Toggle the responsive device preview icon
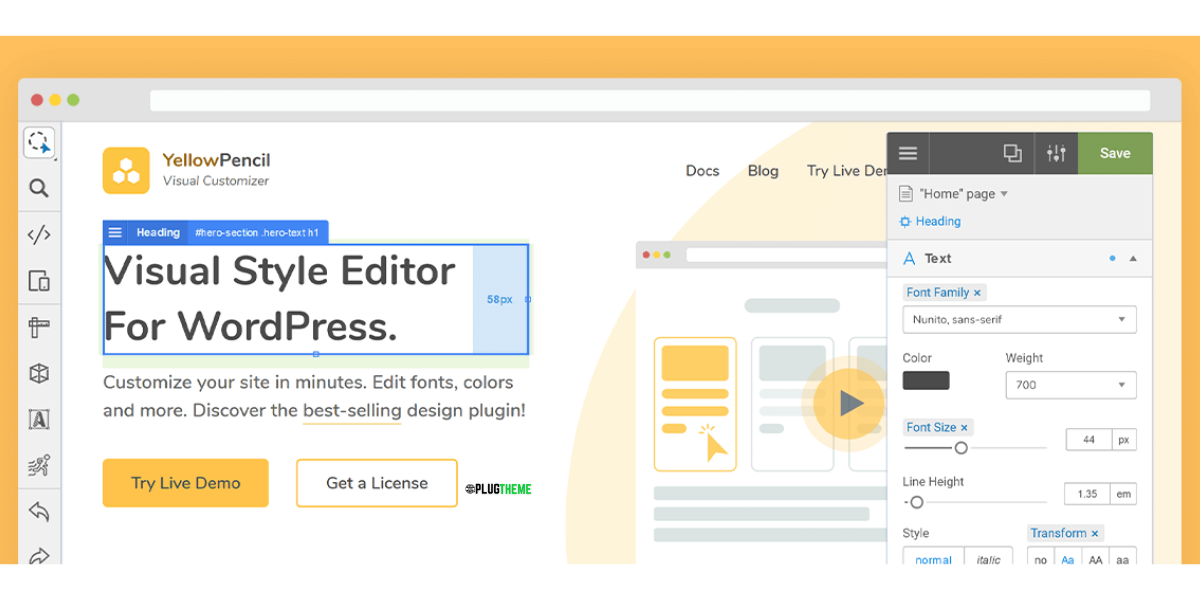The width and height of the screenshot is (1200, 600). (x=39, y=281)
